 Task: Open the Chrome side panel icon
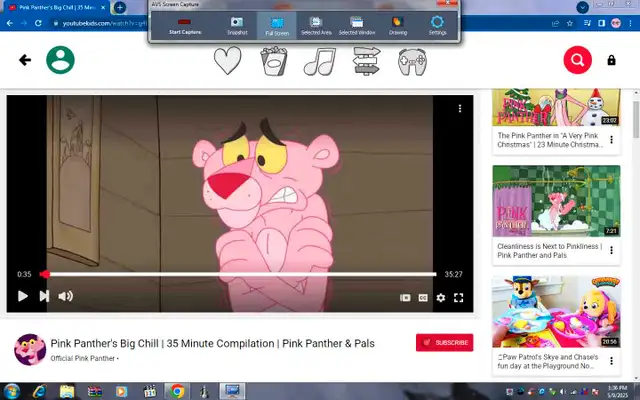pyautogui.click(x=601, y=23)
